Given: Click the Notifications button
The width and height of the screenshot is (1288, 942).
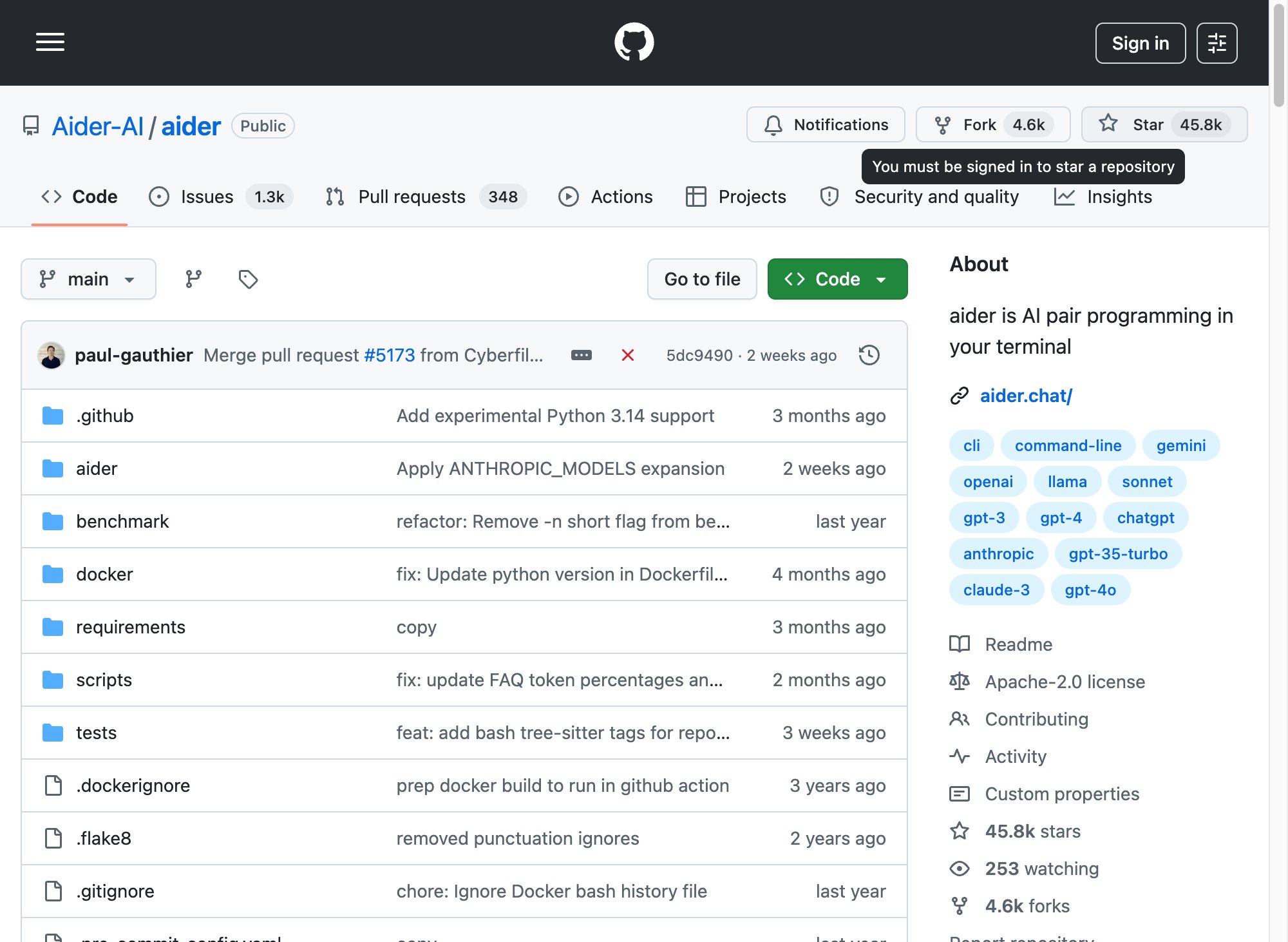Looking at the screenshot, I should 826,124.
